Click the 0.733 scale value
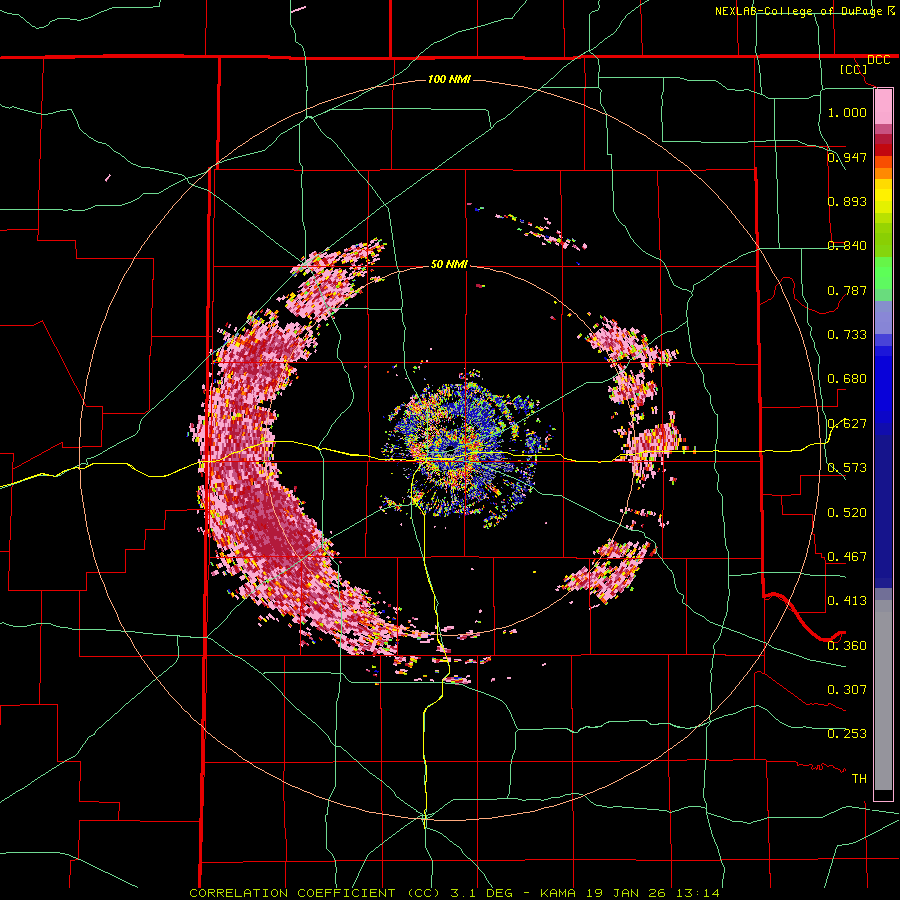 (847, 335)
